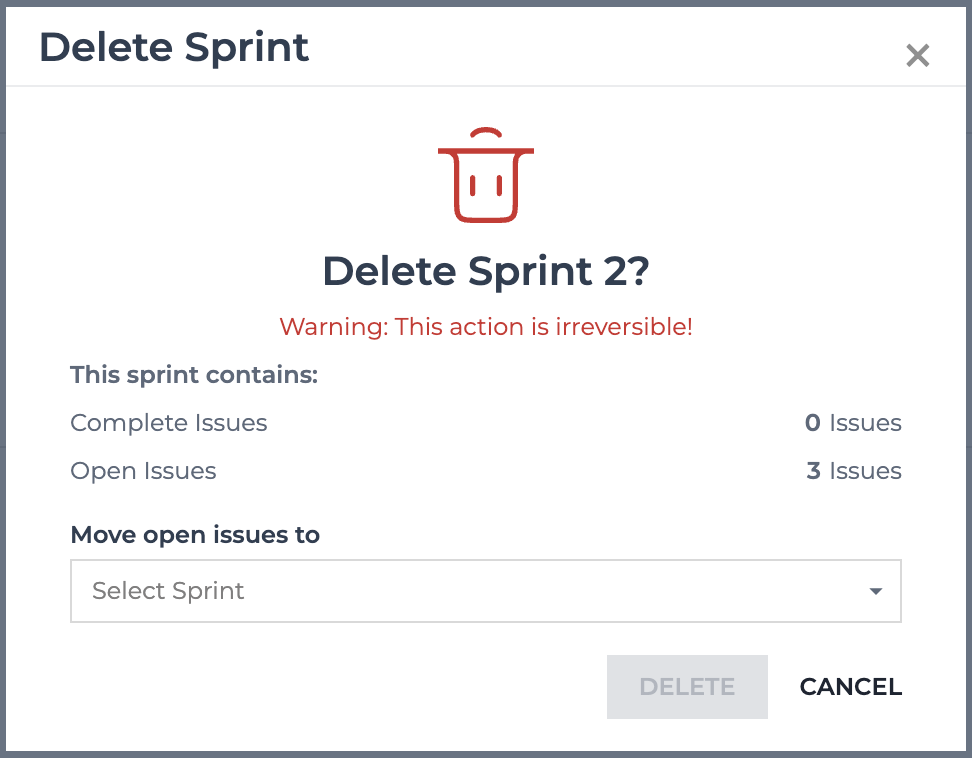Viewport: 972px width, 758px height.
Task: Click the irreversible action warning text
Action: tap(486, 327)
